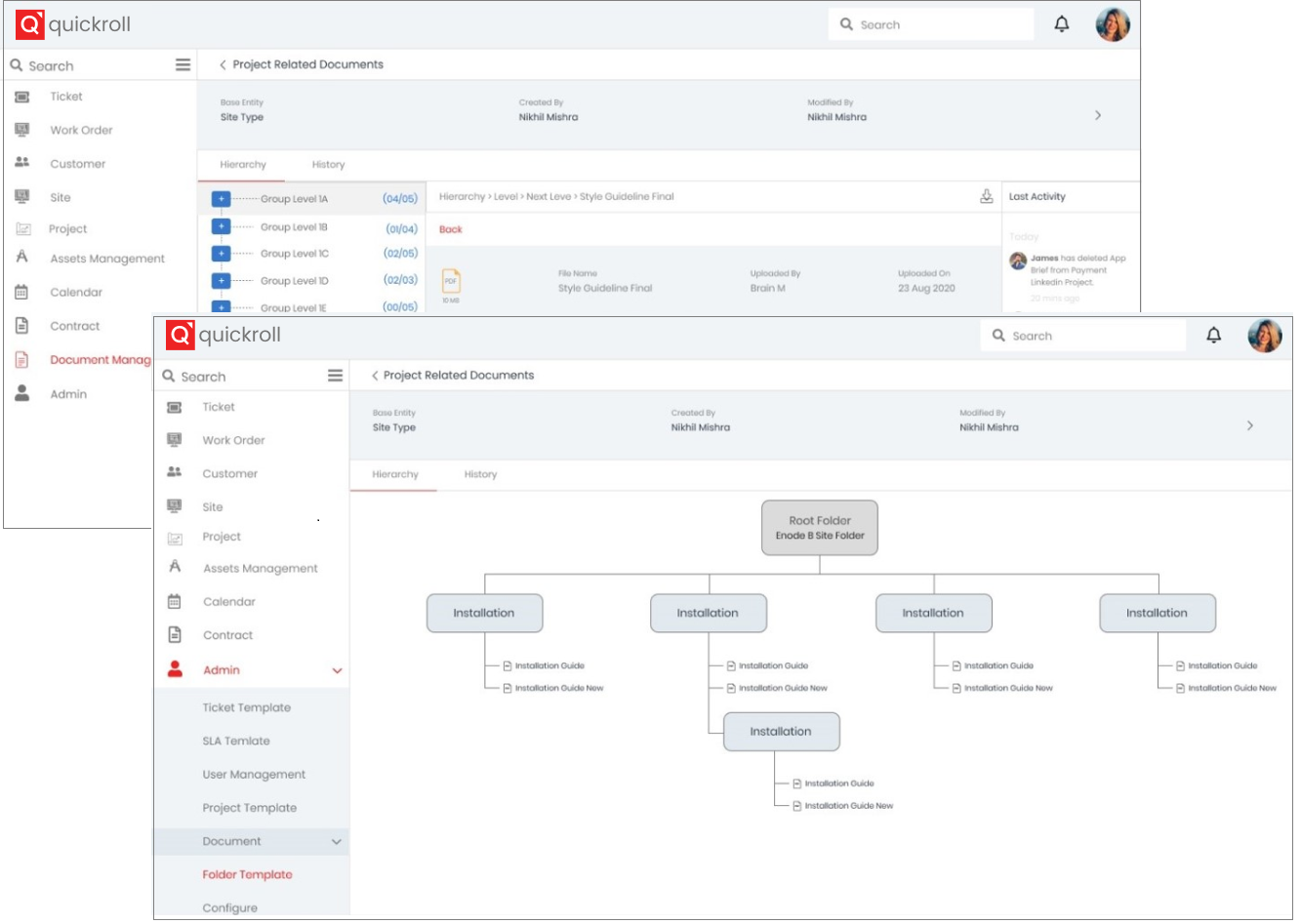Viewport: 1301px width, 924px height.
Task: Click the red Back link
Action: [451, 229]
